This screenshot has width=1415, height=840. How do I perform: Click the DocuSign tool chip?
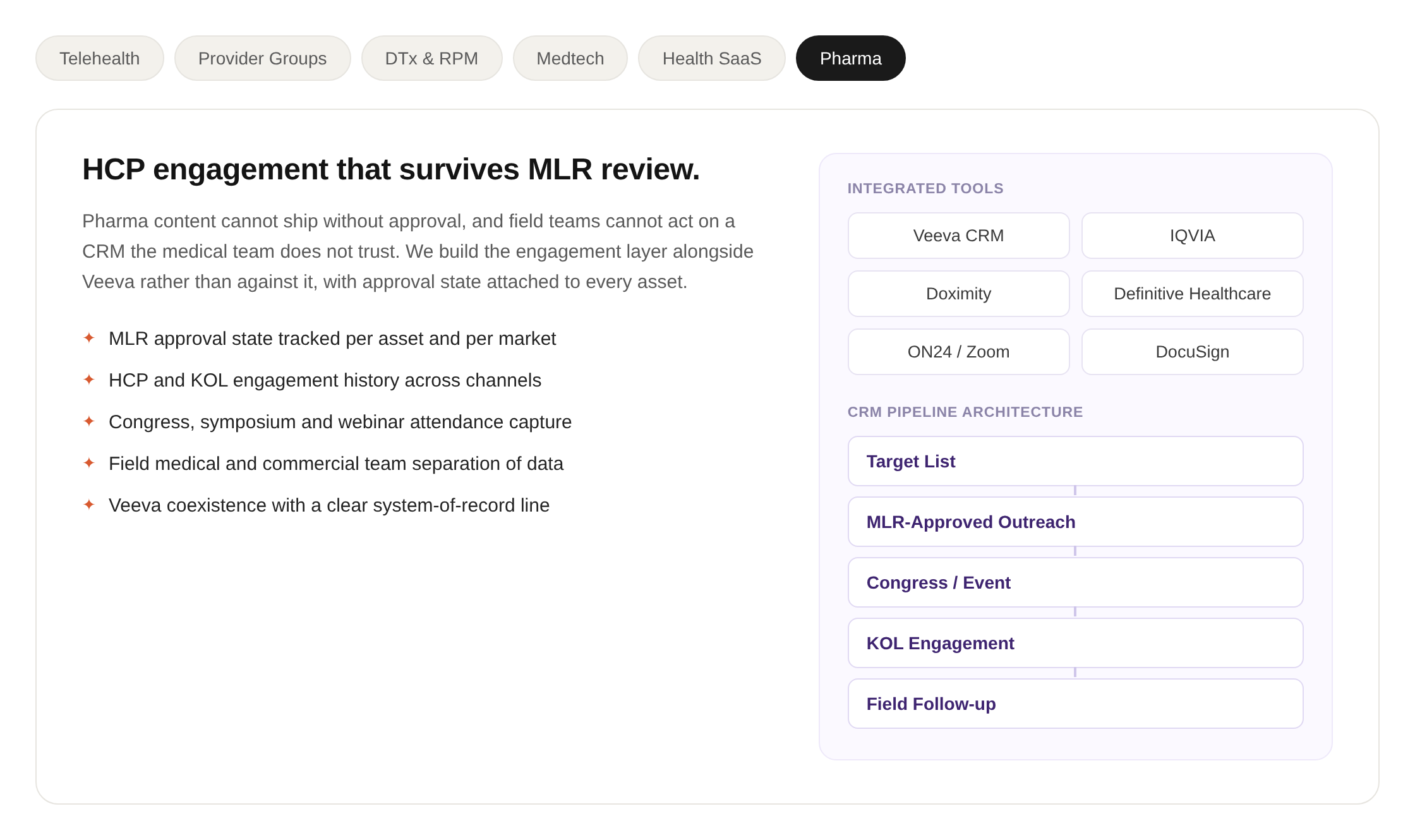pos(1193,352)
